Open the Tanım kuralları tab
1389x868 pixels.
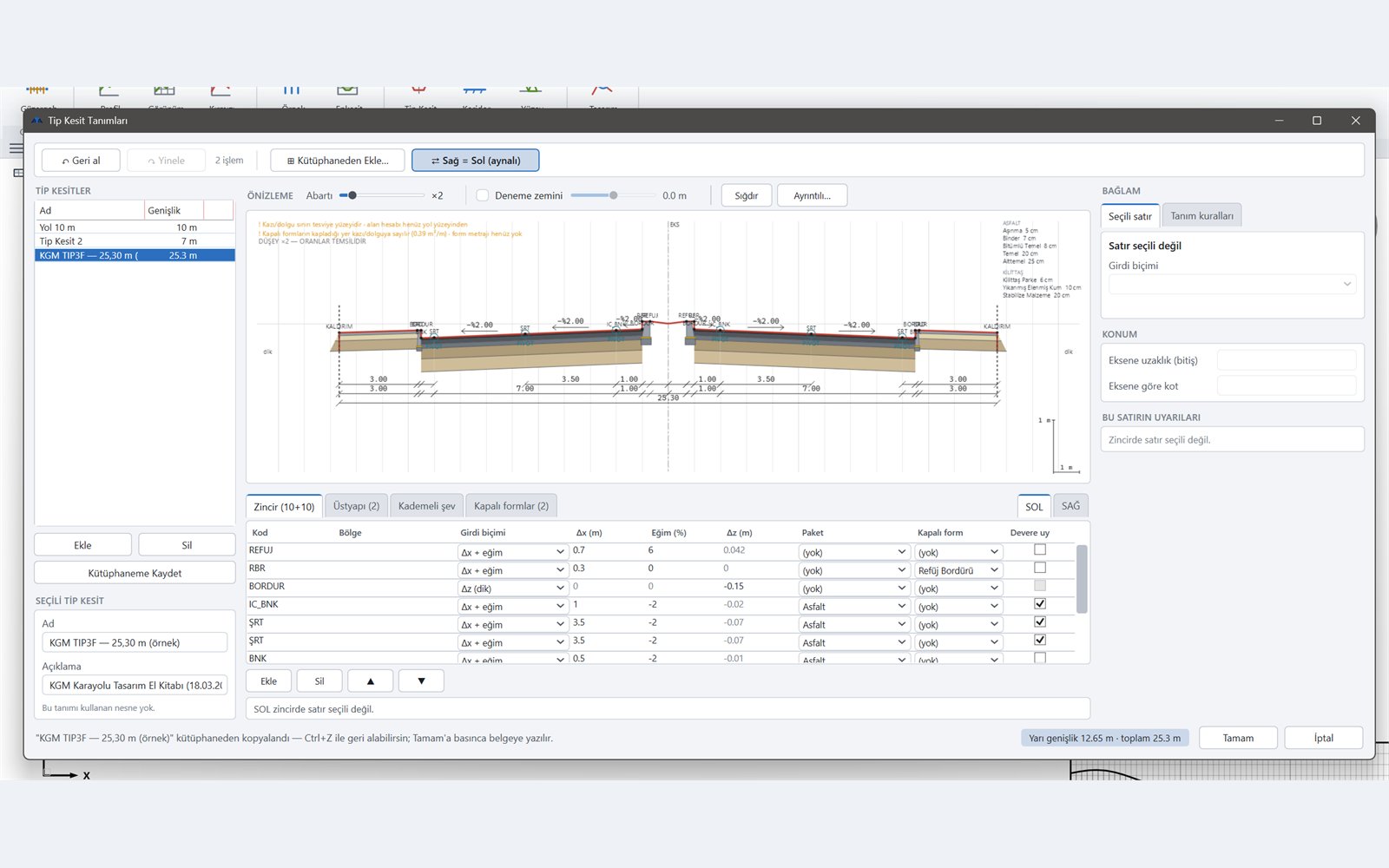click(x=1201, y=216)
